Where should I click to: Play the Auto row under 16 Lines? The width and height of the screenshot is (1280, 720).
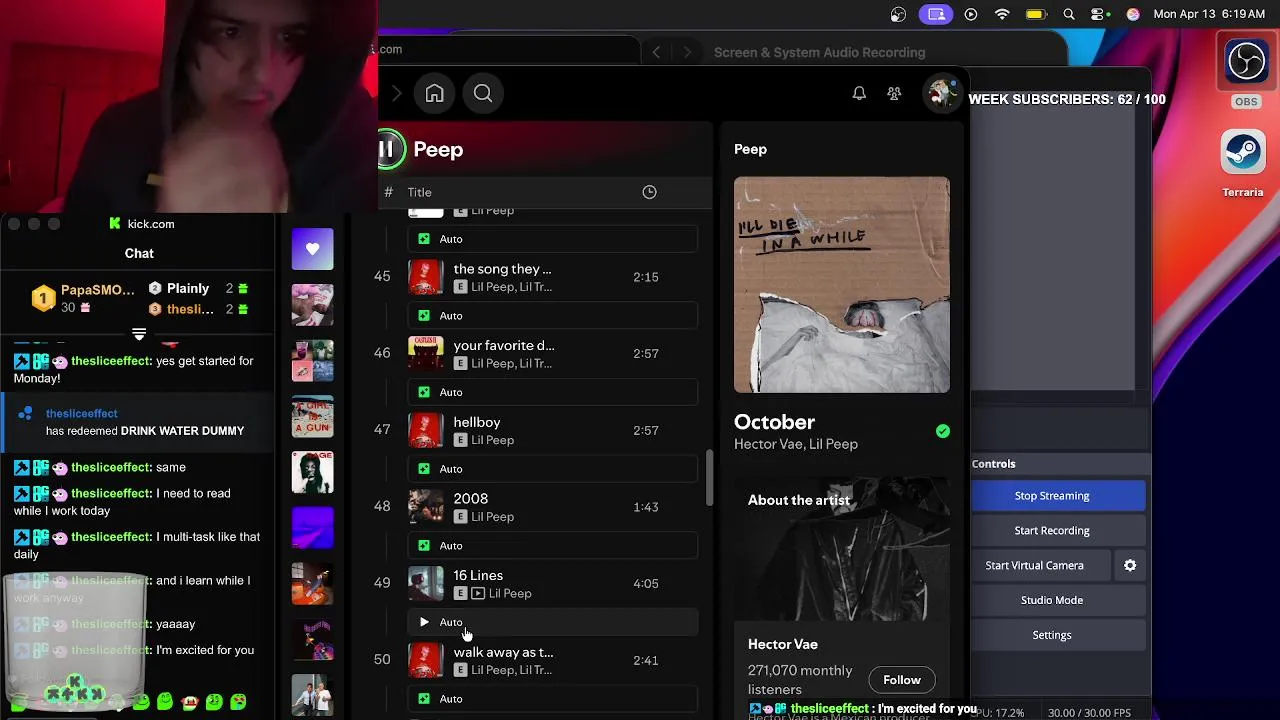(x=553, y=622)
